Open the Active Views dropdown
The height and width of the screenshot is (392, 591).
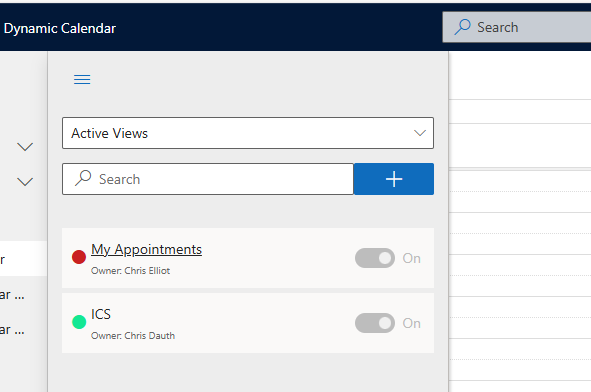pos(248,133)
